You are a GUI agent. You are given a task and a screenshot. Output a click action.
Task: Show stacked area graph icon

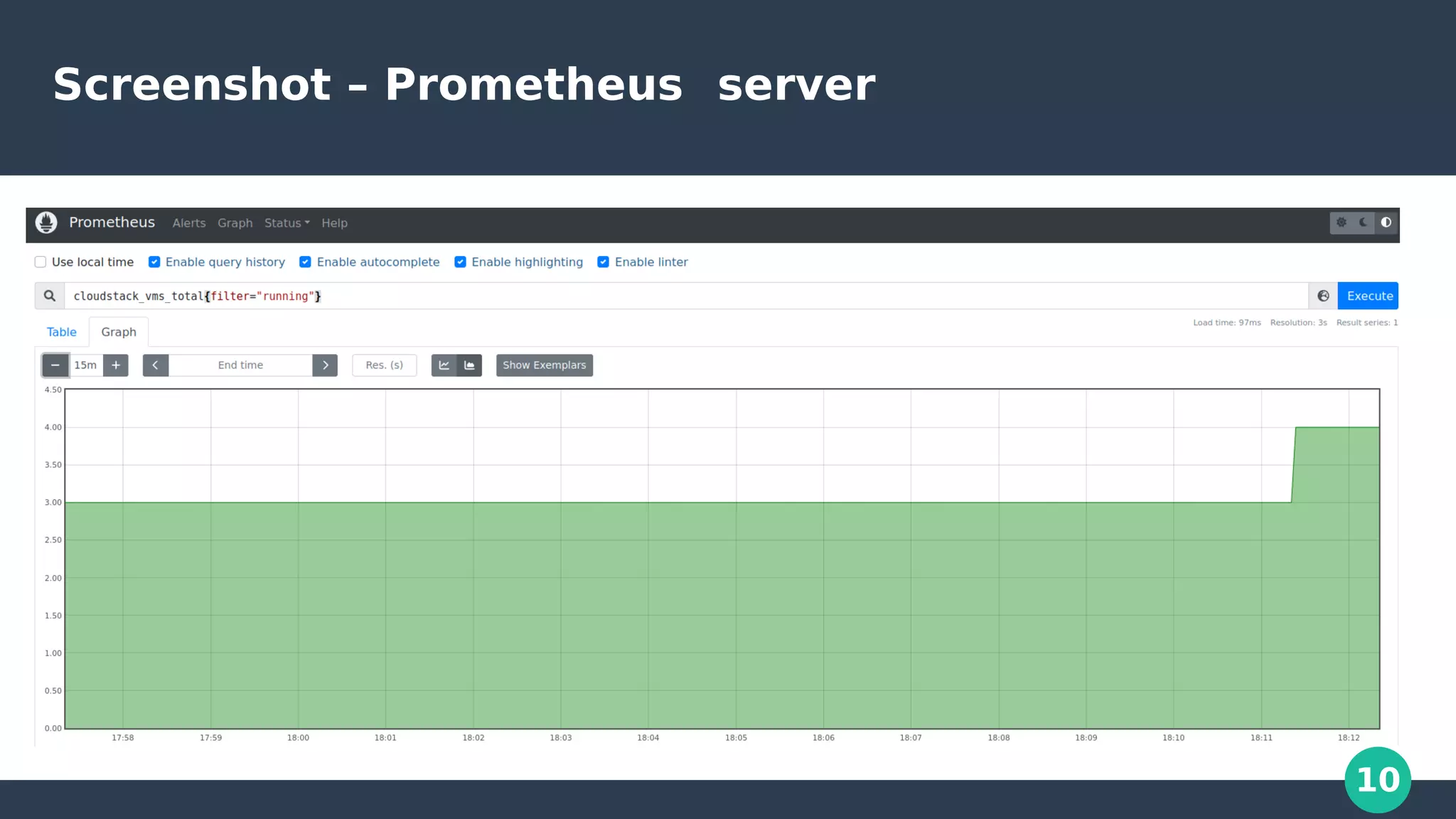click(469, 365)
